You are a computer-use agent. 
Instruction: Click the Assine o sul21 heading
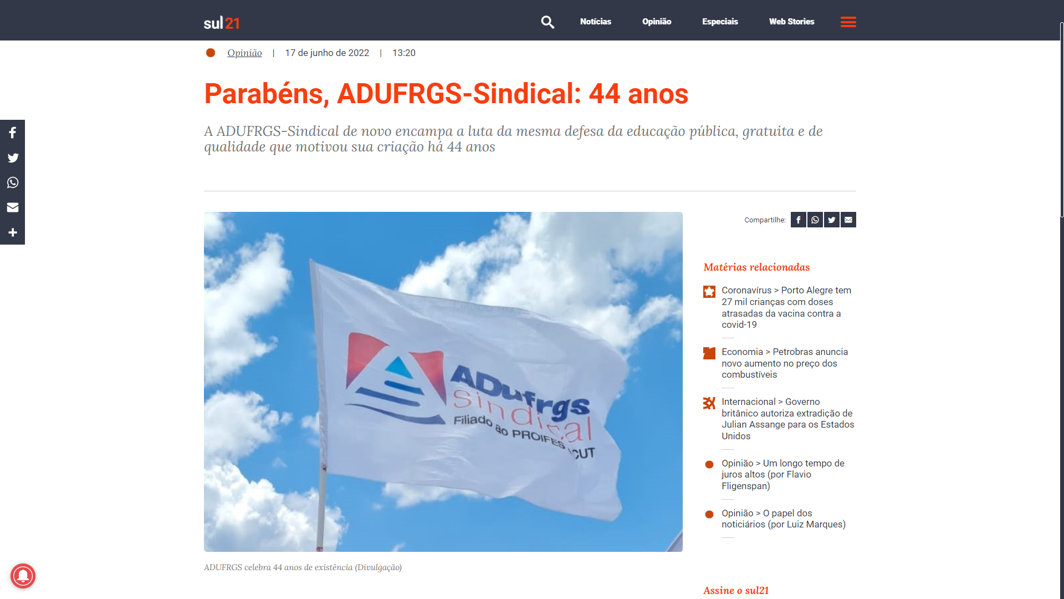[x=736, y=590]
